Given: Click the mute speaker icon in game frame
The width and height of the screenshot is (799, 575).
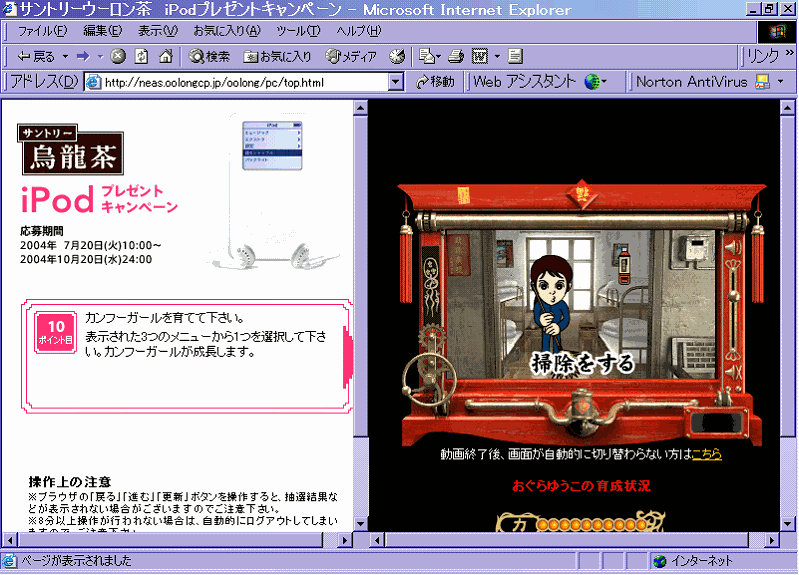Looking at the screenshot, I should click(x=733, y=373).
